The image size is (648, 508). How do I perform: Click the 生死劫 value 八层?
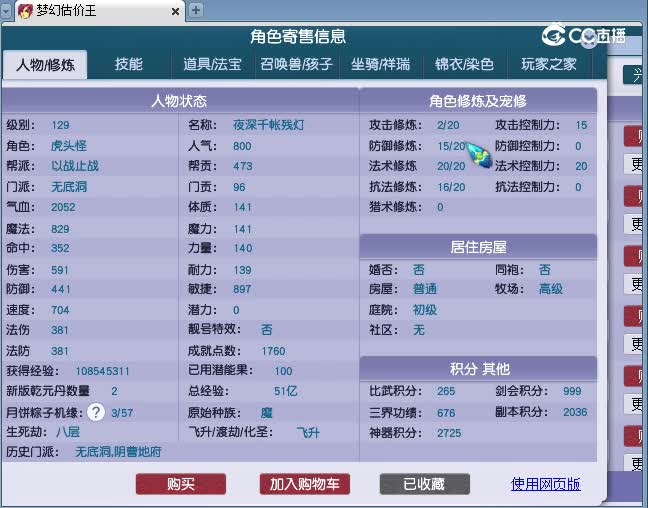coord(68,432)
